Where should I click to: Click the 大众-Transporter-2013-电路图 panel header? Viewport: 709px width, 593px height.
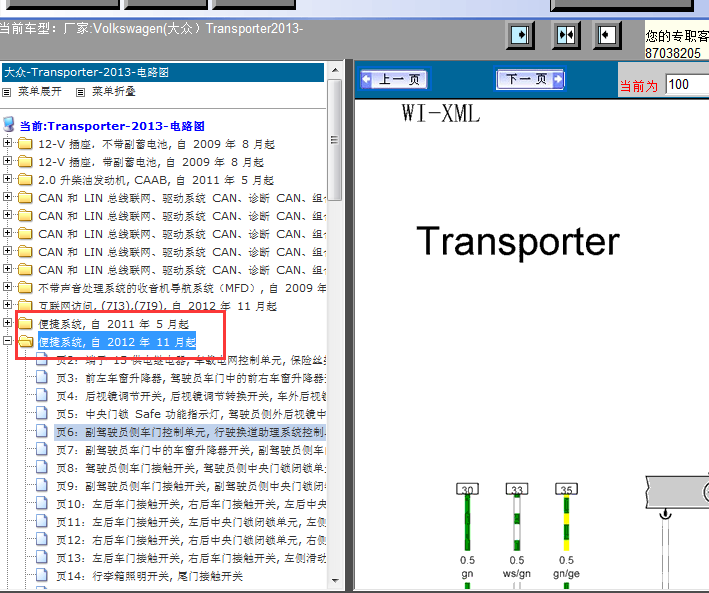point(163,72)
